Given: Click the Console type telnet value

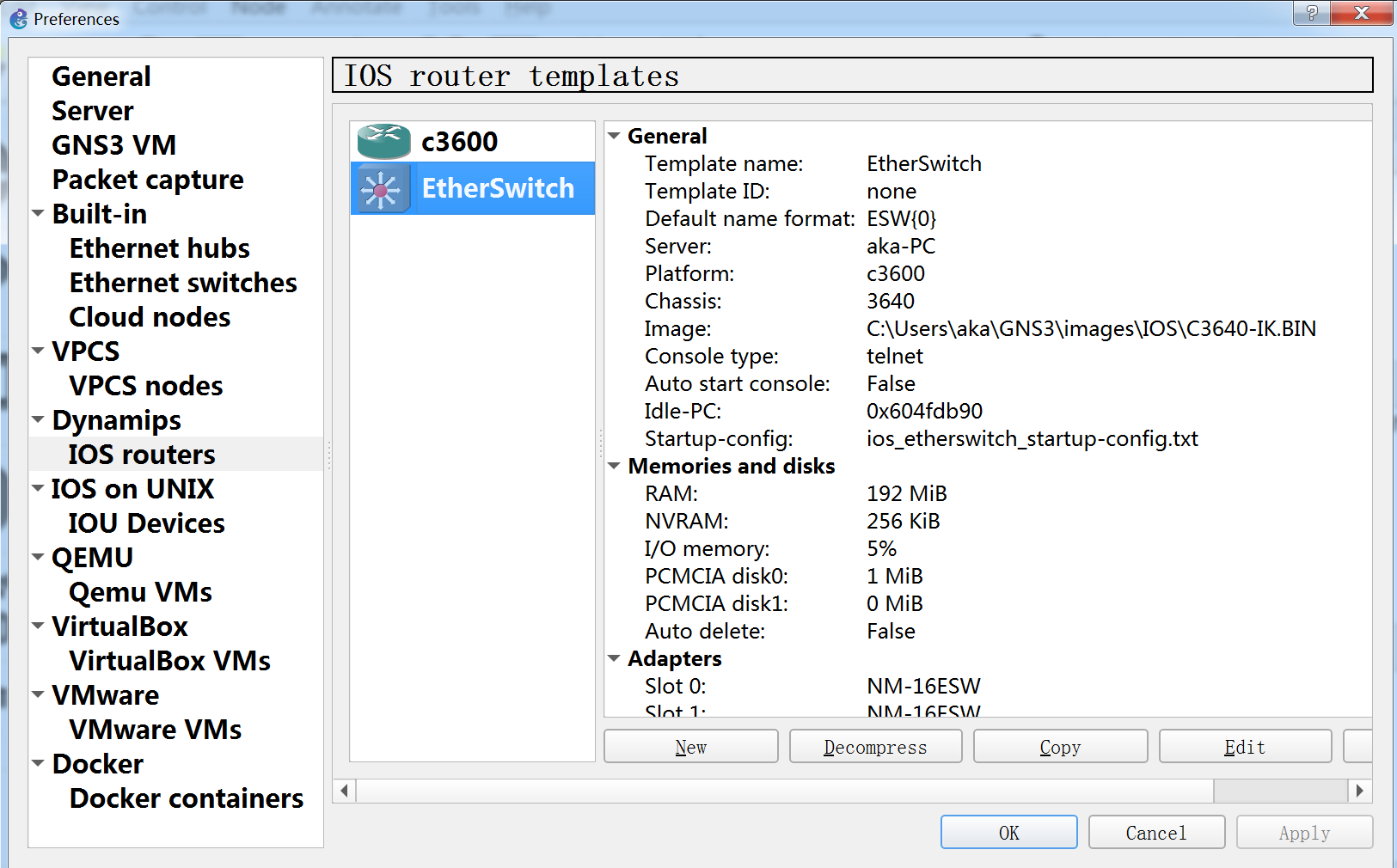Looking at the screenshot, I should click(x=895, y=356).
